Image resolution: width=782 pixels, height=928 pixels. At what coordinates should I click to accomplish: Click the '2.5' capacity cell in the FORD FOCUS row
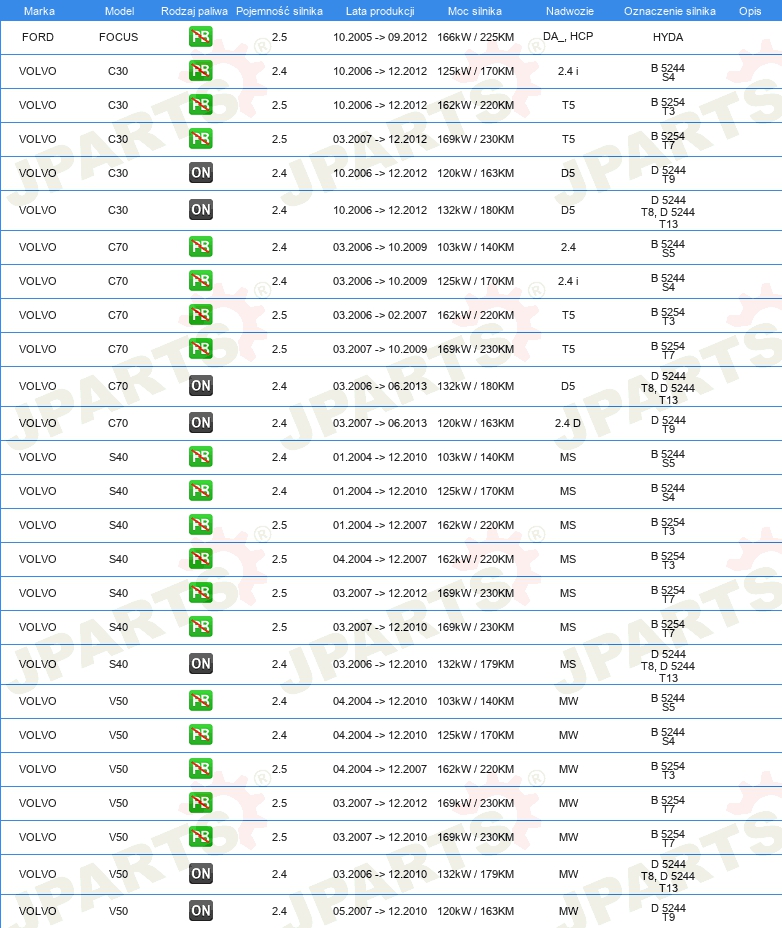(x=279, y=37)
